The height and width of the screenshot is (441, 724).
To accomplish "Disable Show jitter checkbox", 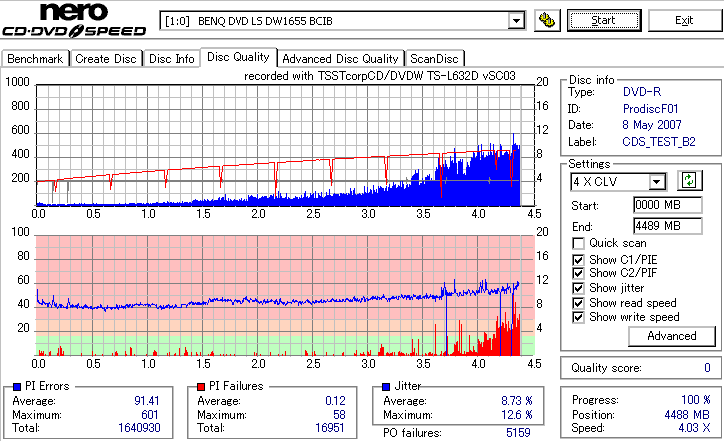I will pos(578,288).
